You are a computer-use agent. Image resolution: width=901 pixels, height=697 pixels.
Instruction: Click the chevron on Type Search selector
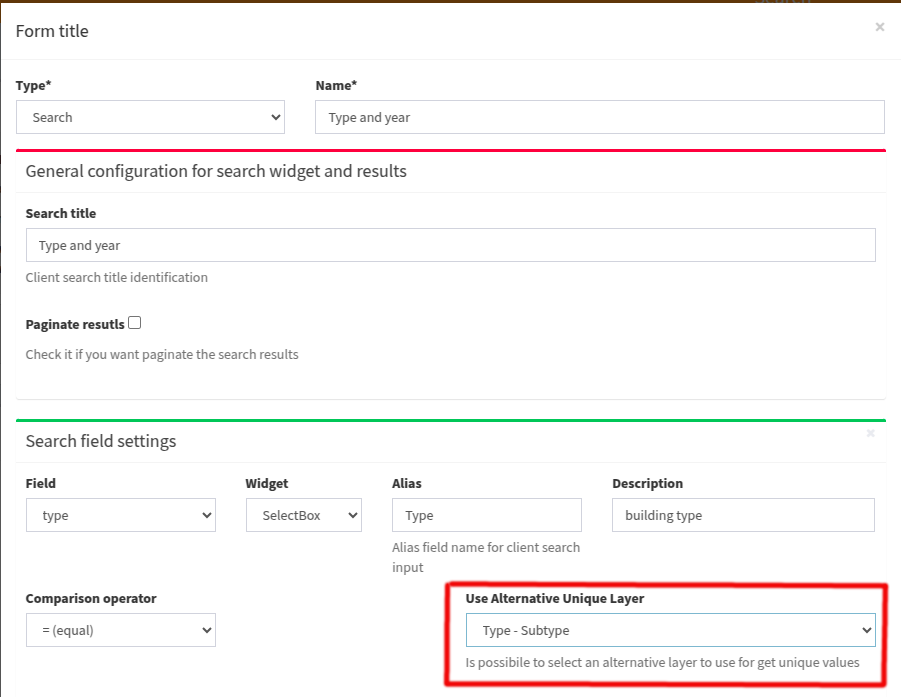[276, 117]
